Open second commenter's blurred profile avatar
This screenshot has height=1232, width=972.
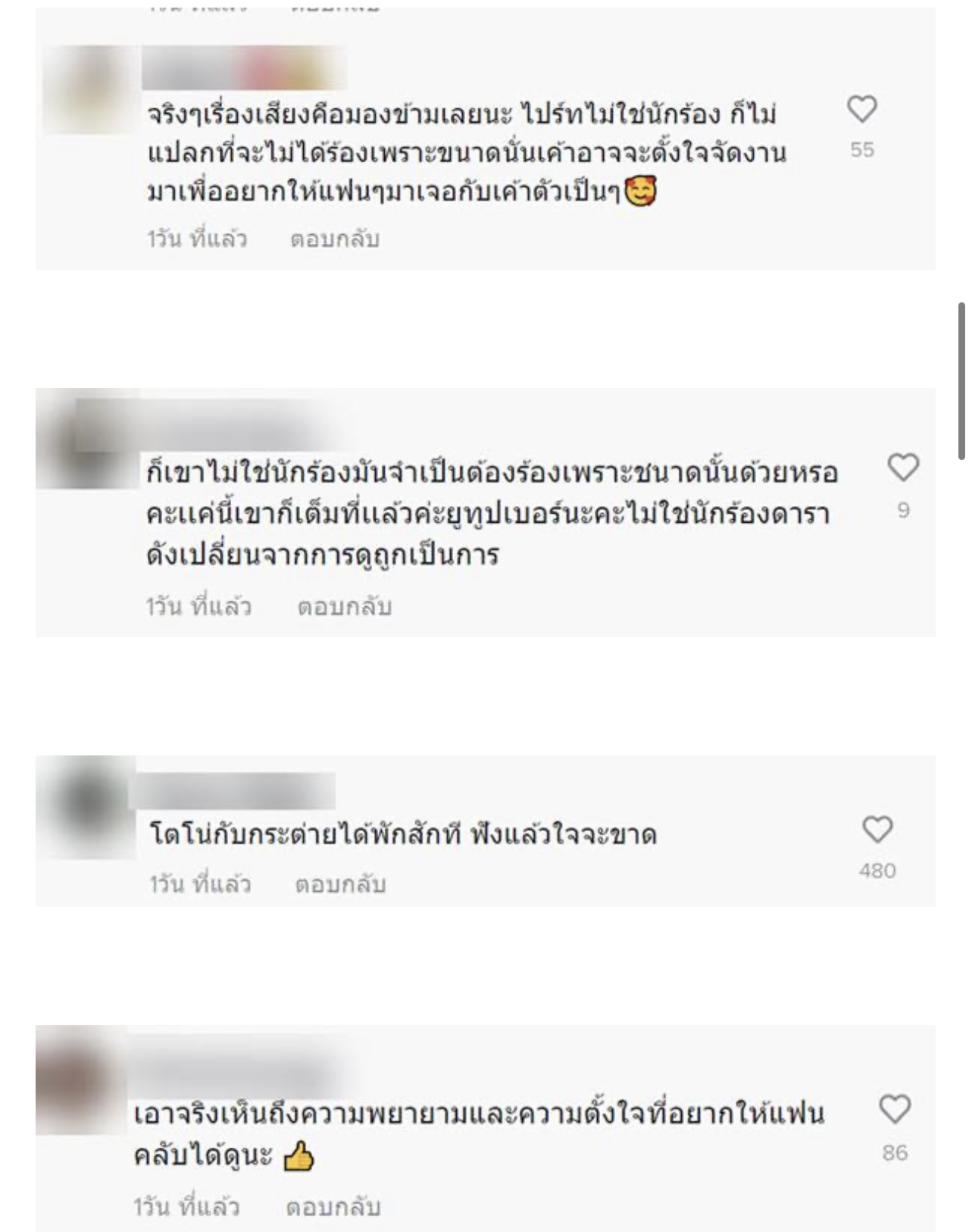point(87,439)
